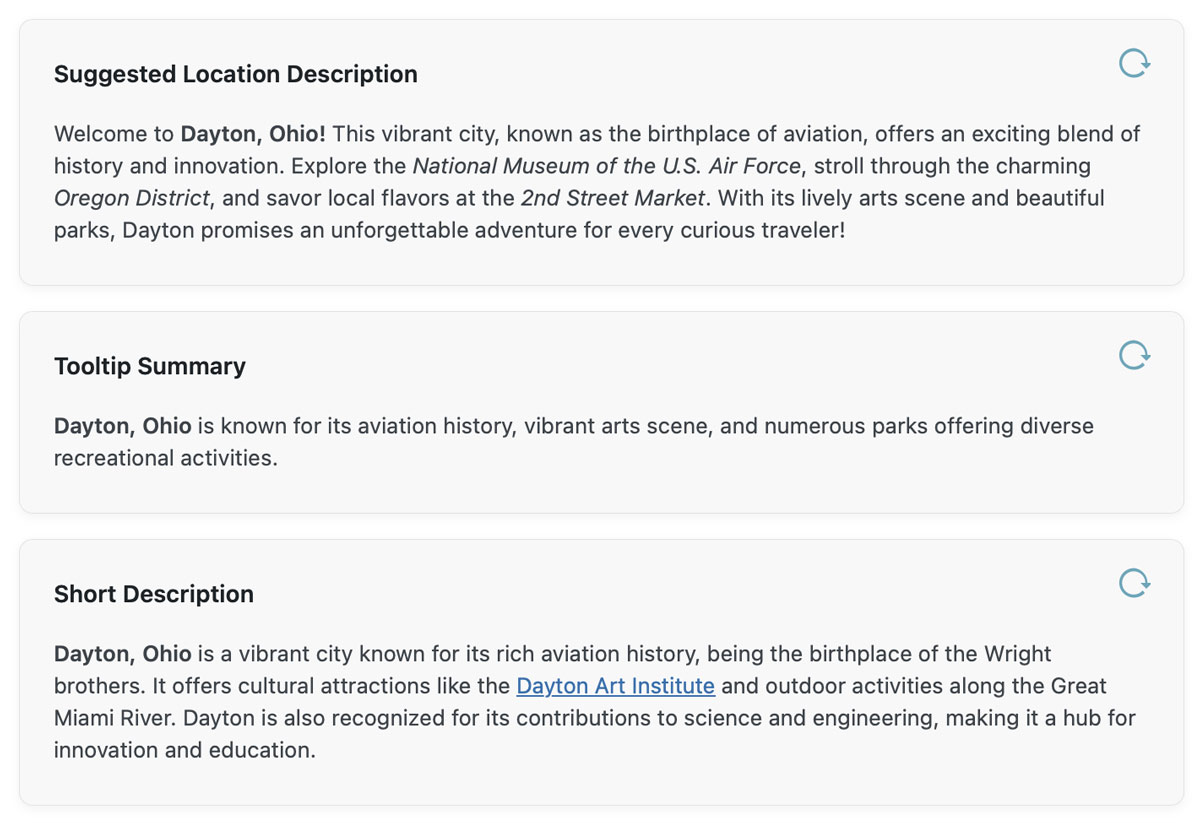The width and height of the screenshot is (1200, 823).
Task: Refresh the Tooltip Summary text
Action: [1134, 355]
